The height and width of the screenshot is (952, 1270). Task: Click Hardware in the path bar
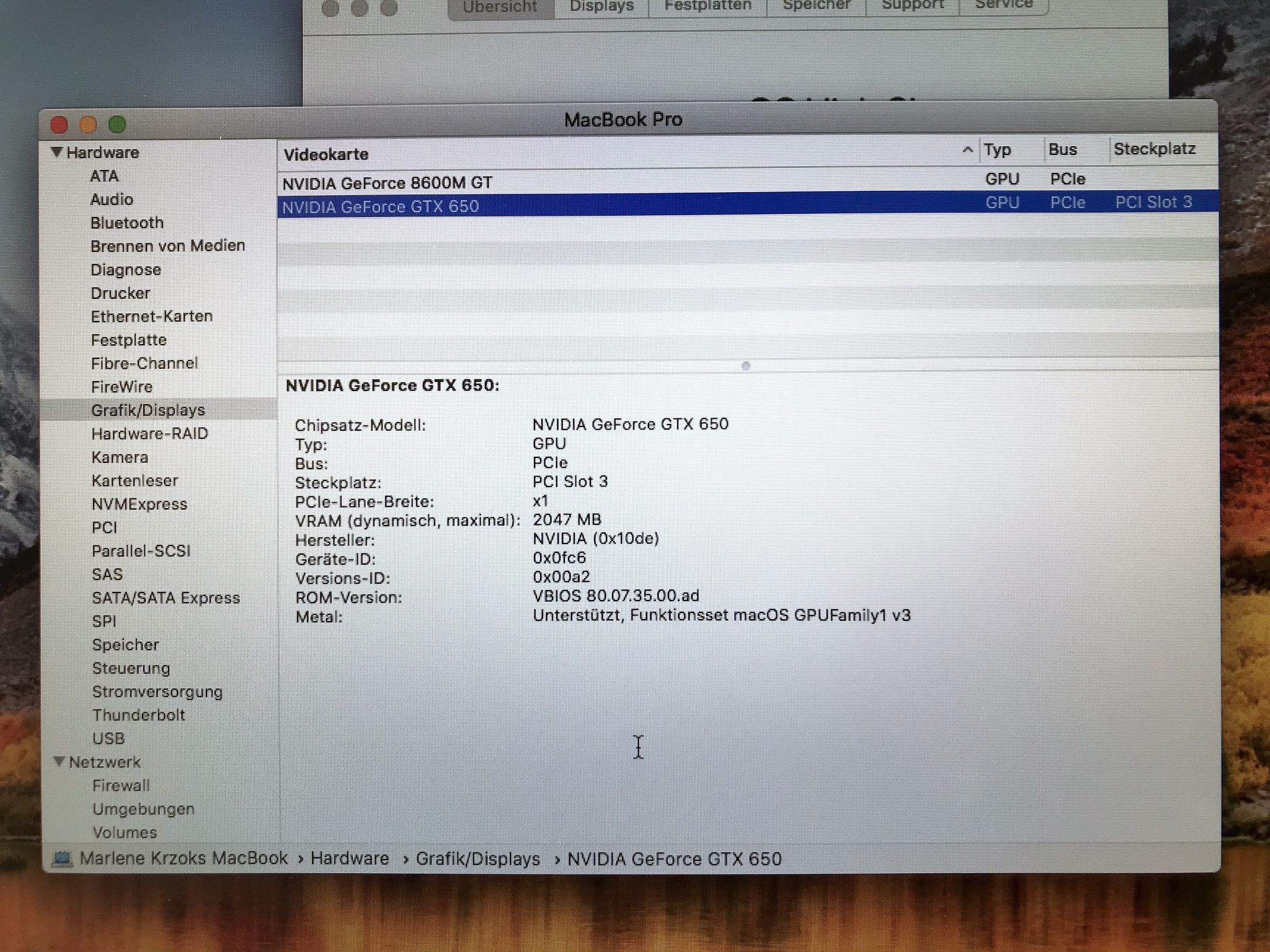[349, 859]
